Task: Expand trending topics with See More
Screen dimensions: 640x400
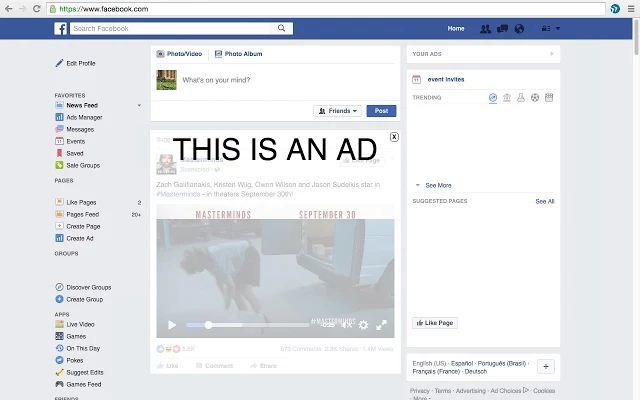Action: coord(437,185)
